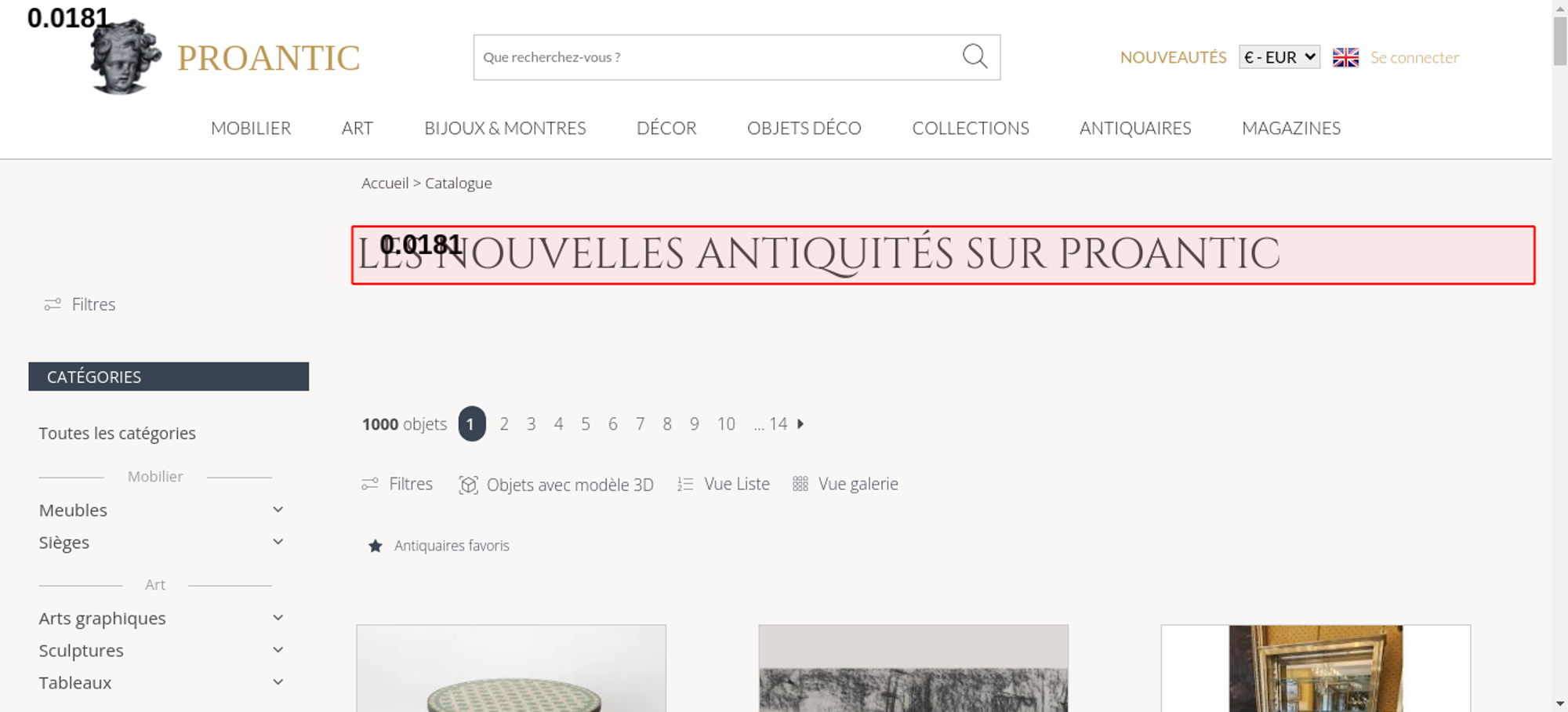Expand the Sculptures category chevron
Screen dimensions: 1568x712
coord(278,650)
